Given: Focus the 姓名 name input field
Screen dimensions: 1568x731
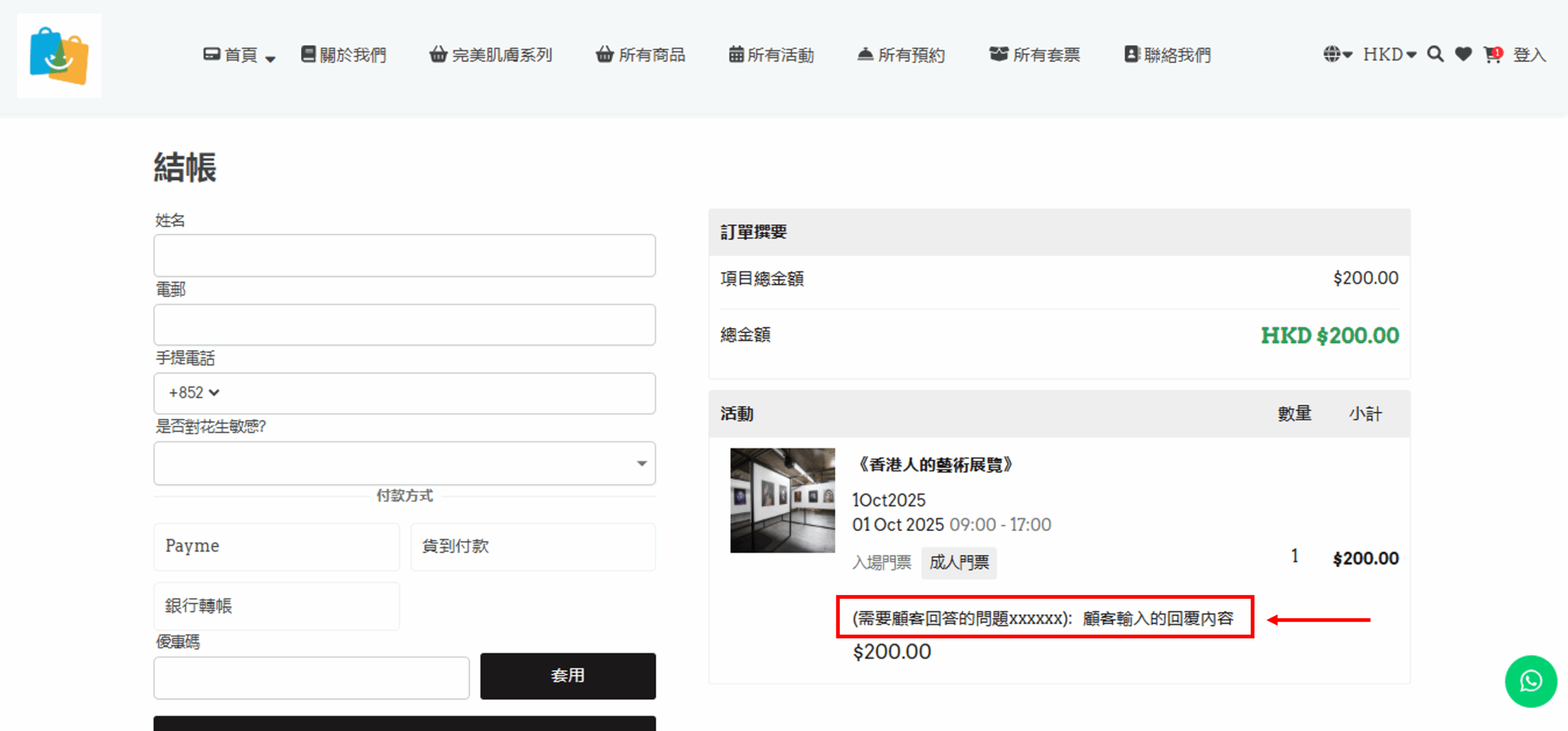Looking at the screenshot, I should [x=404, y=255].
